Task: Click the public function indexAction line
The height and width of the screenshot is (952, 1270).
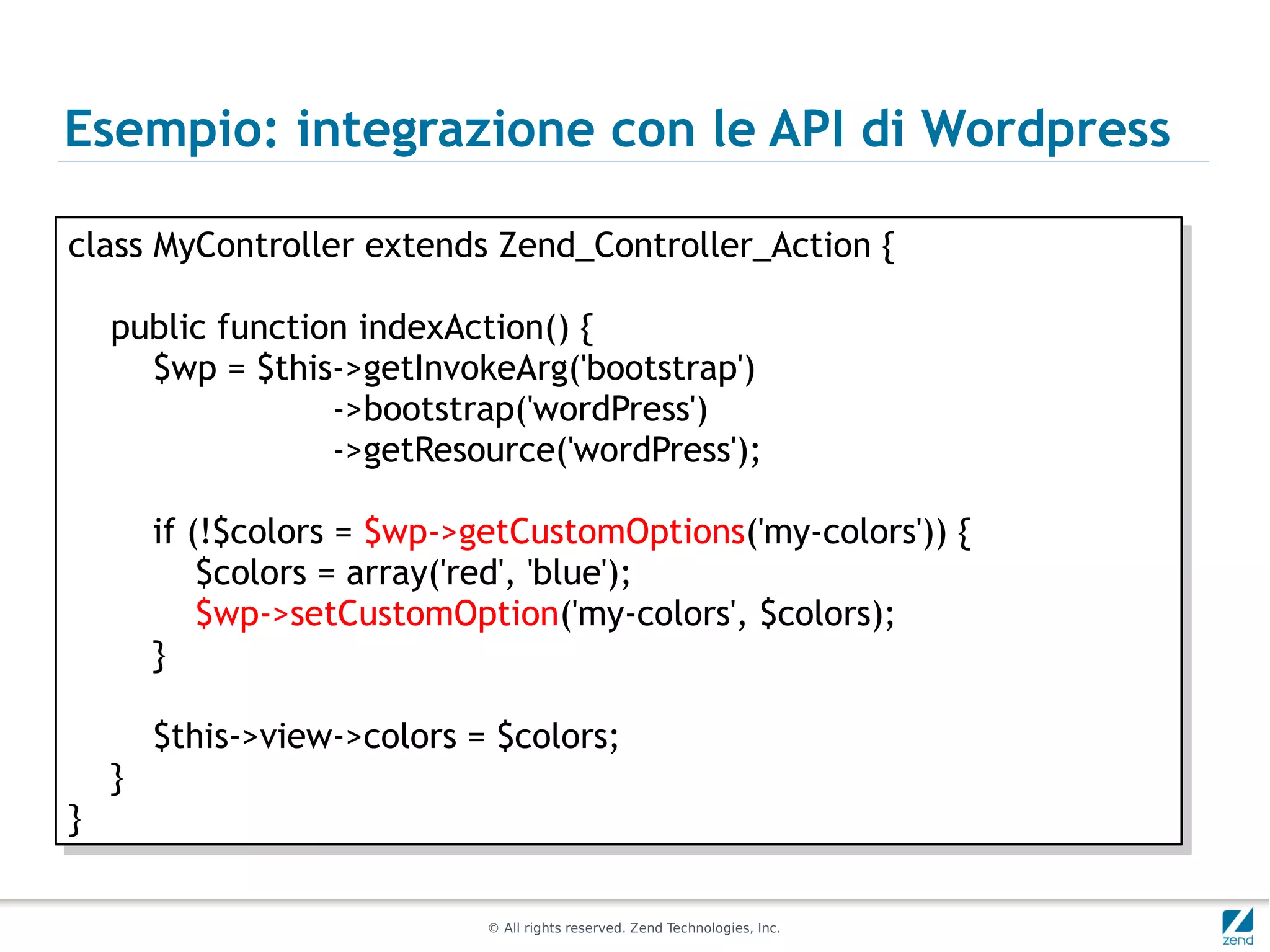Action: (x=351, y=327)
